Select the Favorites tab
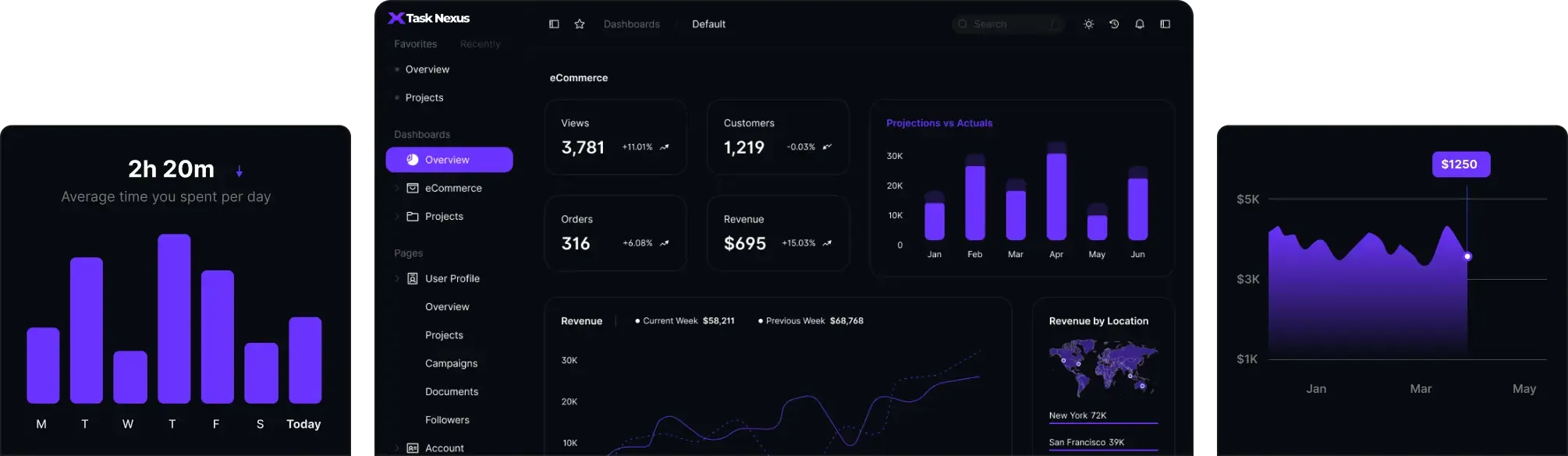This screenshot has width=1568, height=456. click(x=415, y=44)
